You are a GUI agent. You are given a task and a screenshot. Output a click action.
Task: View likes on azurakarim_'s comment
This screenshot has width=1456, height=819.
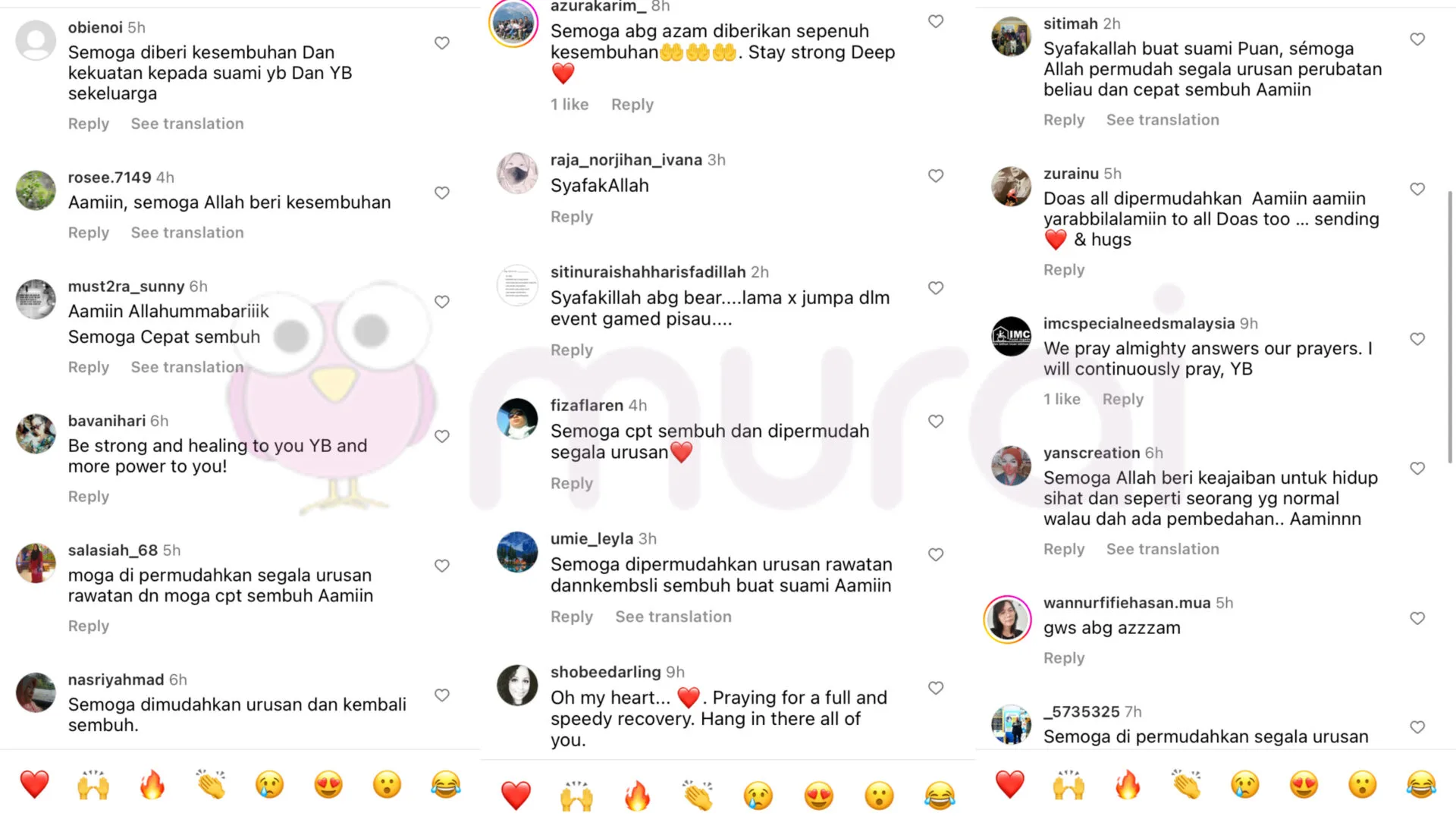tap(570, 105)
